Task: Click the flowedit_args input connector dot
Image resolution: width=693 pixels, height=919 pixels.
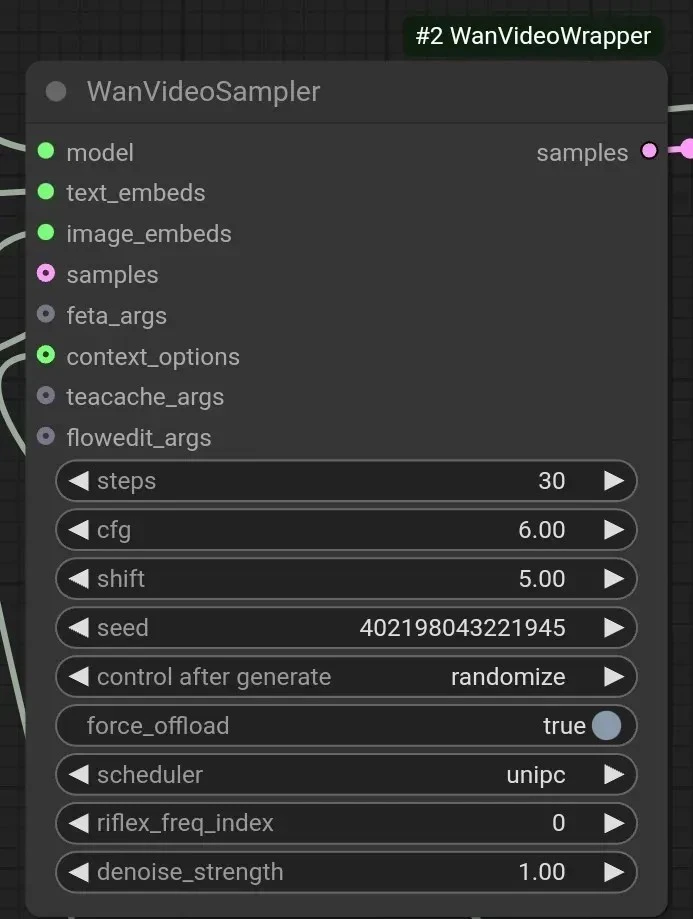Action: tap(46, 436)
